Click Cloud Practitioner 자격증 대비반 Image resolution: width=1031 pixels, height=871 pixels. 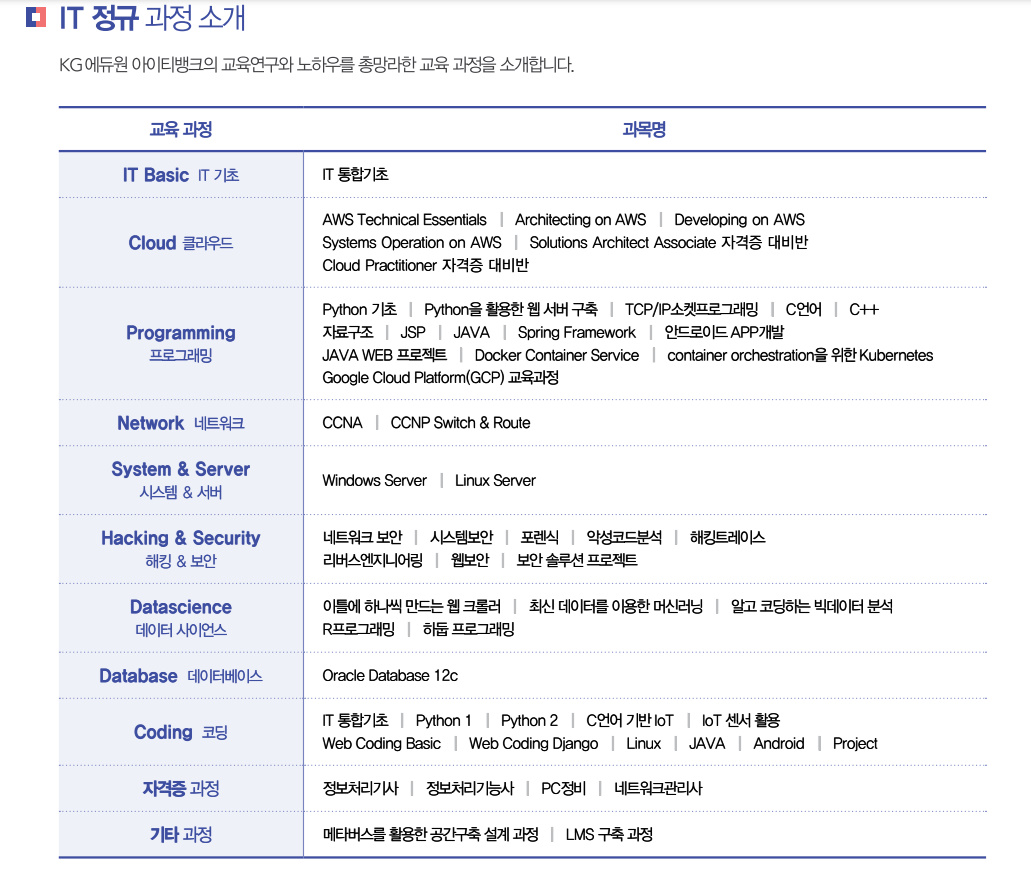425,266
